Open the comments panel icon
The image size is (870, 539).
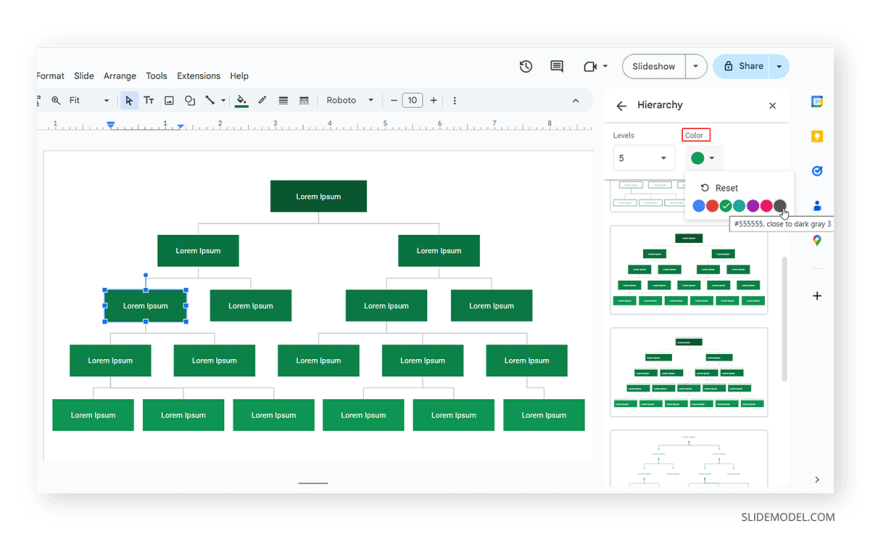point(557,66)
